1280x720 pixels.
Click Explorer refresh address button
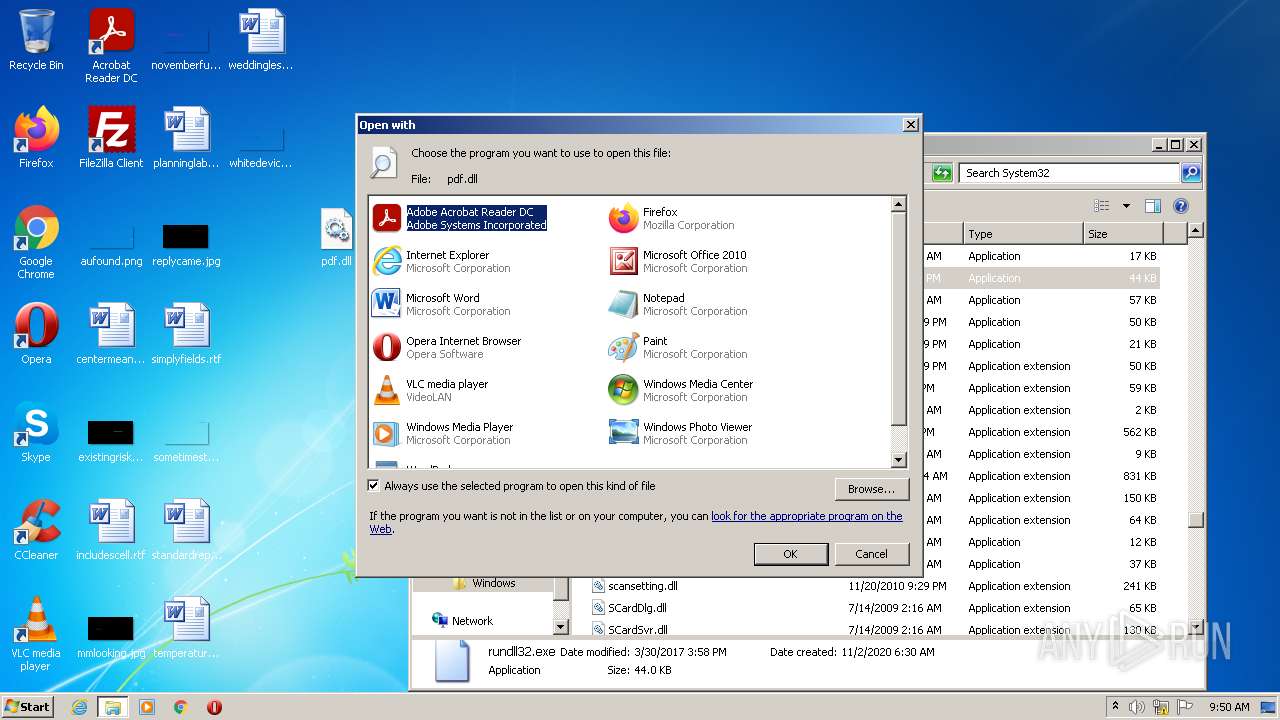coord(942,173)
